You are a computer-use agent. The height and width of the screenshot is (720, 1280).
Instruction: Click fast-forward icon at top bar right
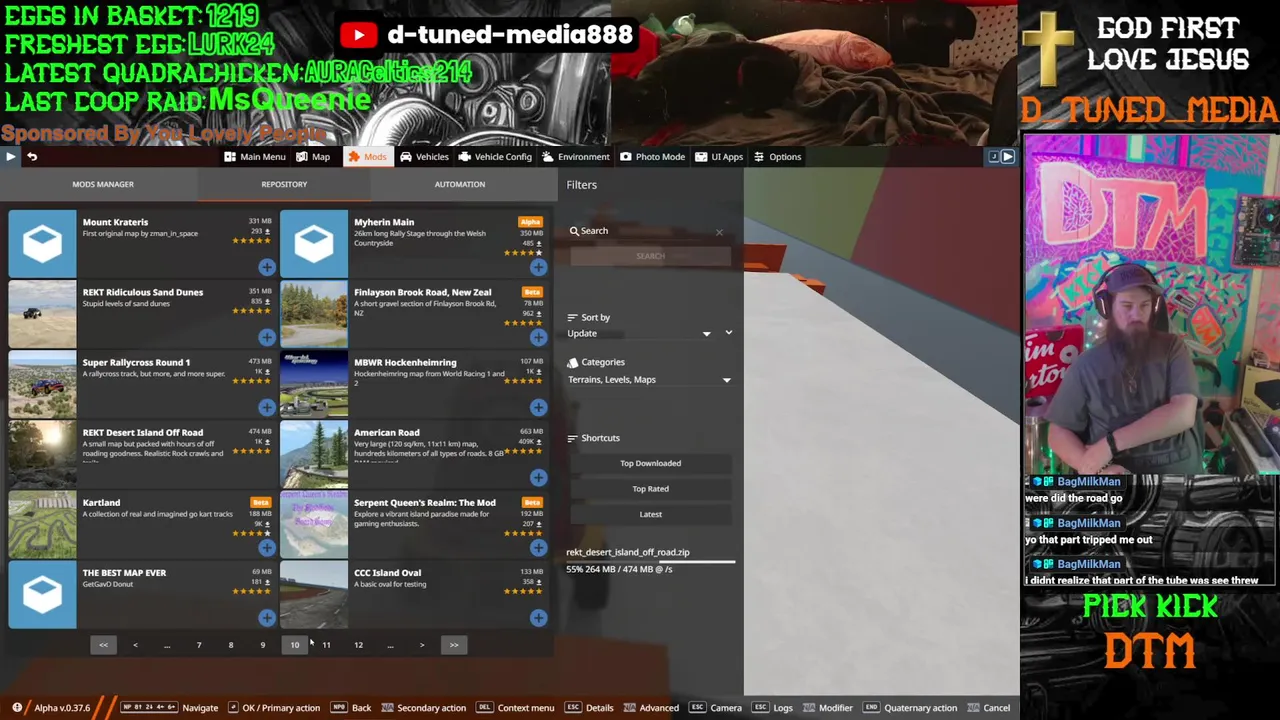(x=1008, y=156)
